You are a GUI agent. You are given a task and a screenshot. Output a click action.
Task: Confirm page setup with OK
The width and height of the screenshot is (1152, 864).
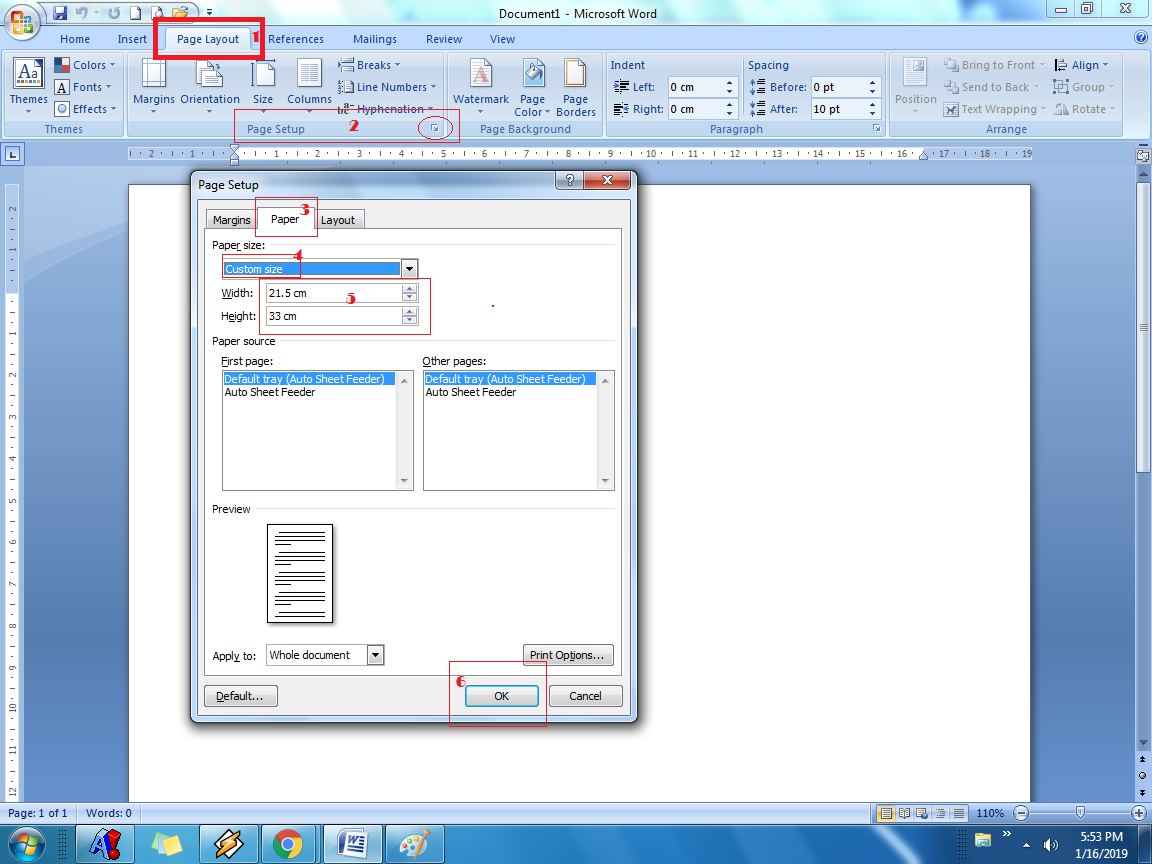coord(502,695)
